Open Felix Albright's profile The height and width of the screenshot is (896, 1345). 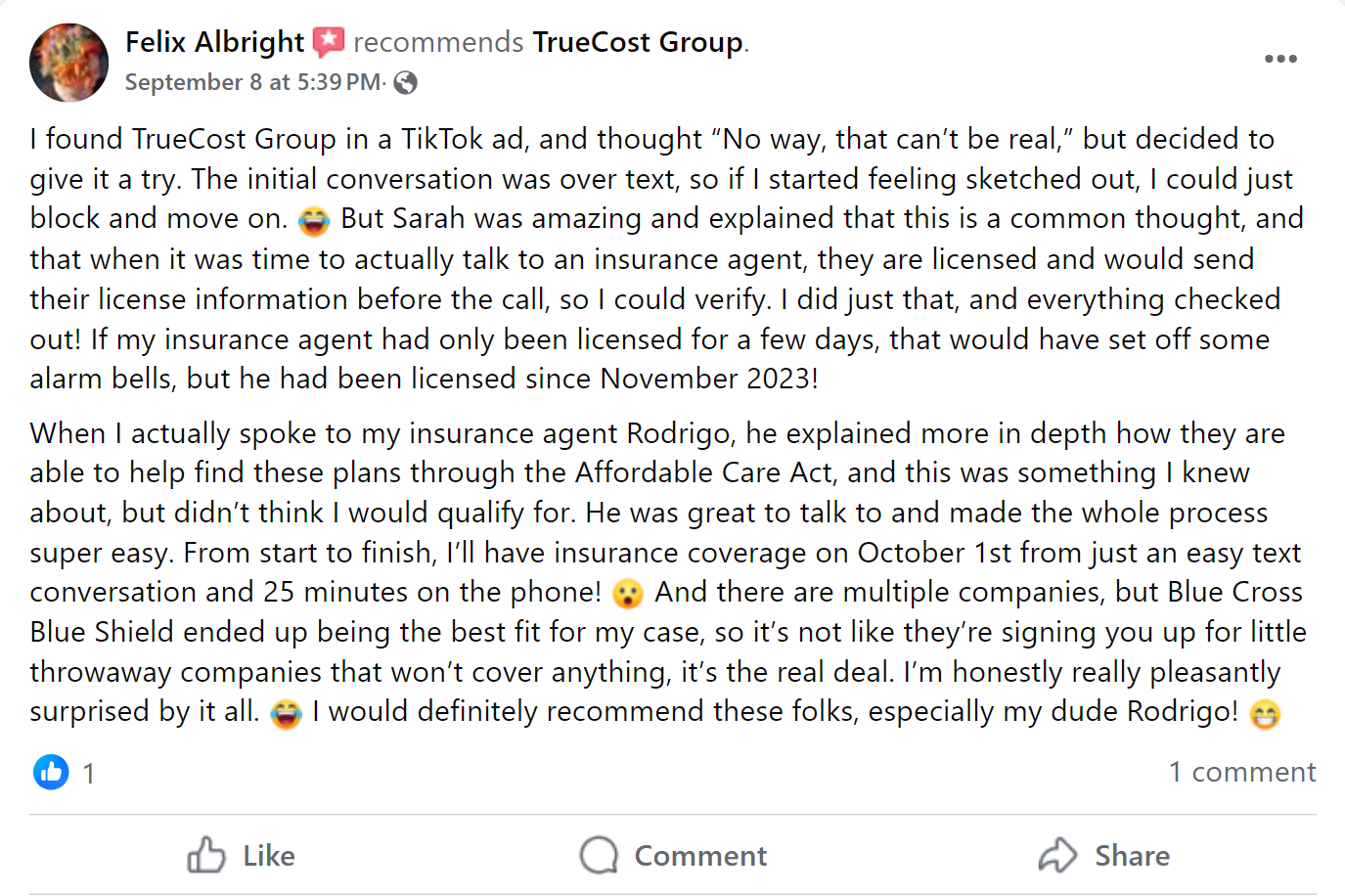coord(213,41)
